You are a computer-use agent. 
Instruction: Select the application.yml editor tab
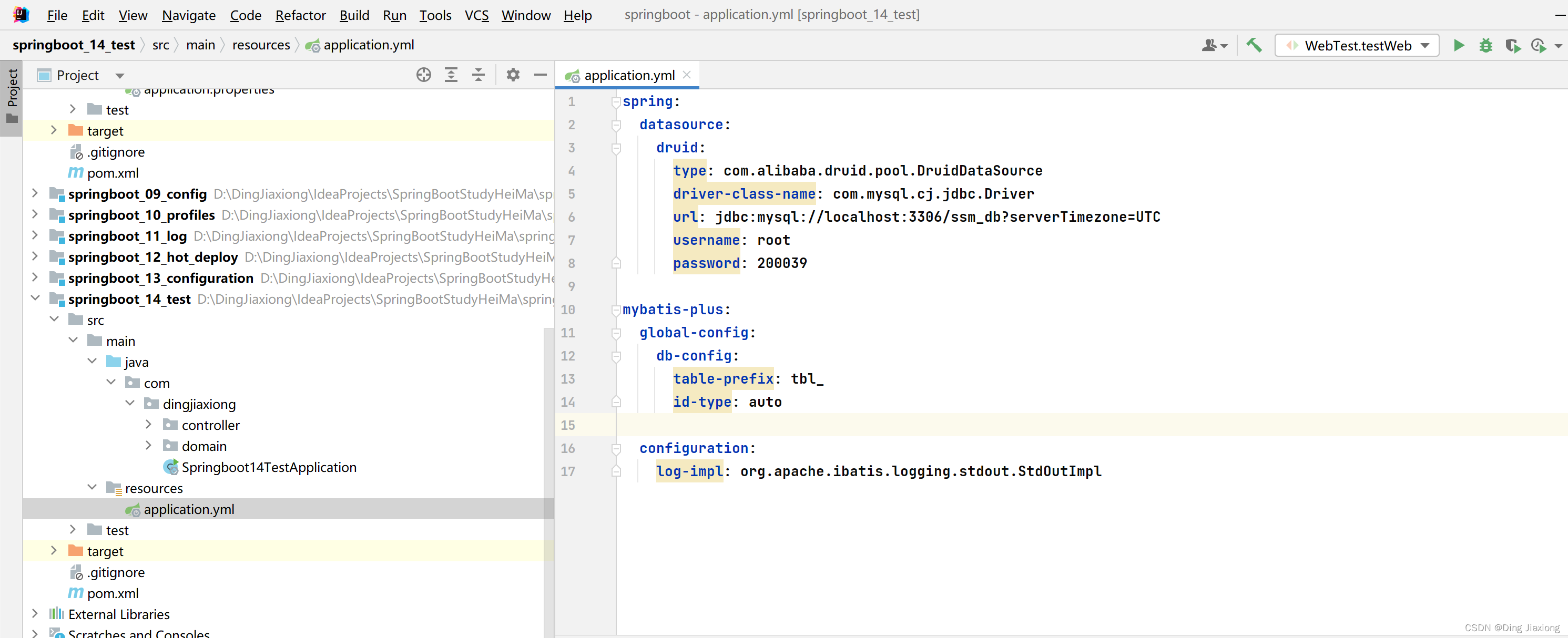(627, 75)
